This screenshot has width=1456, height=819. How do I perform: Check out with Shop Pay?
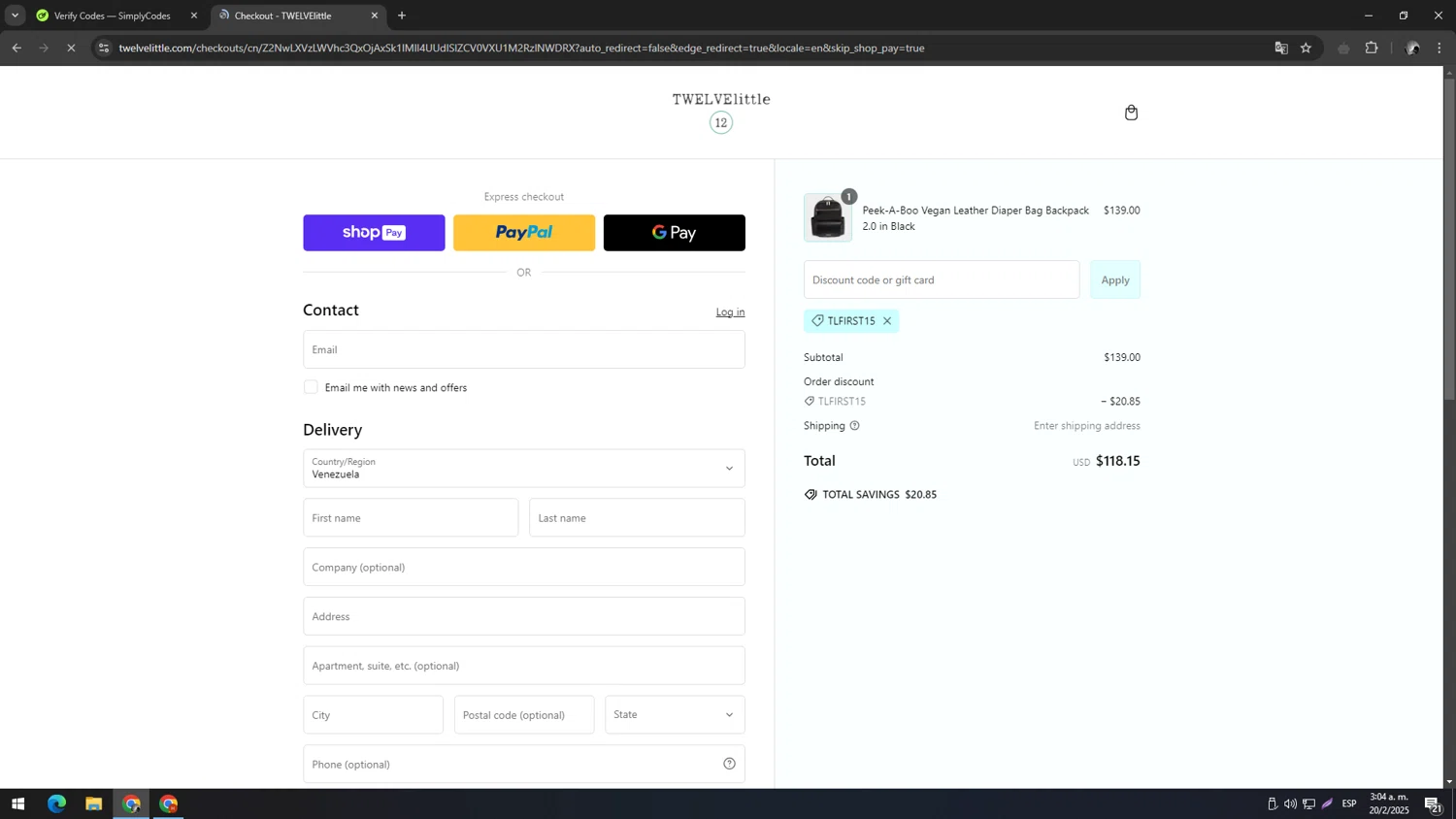[x=374, y=233]
